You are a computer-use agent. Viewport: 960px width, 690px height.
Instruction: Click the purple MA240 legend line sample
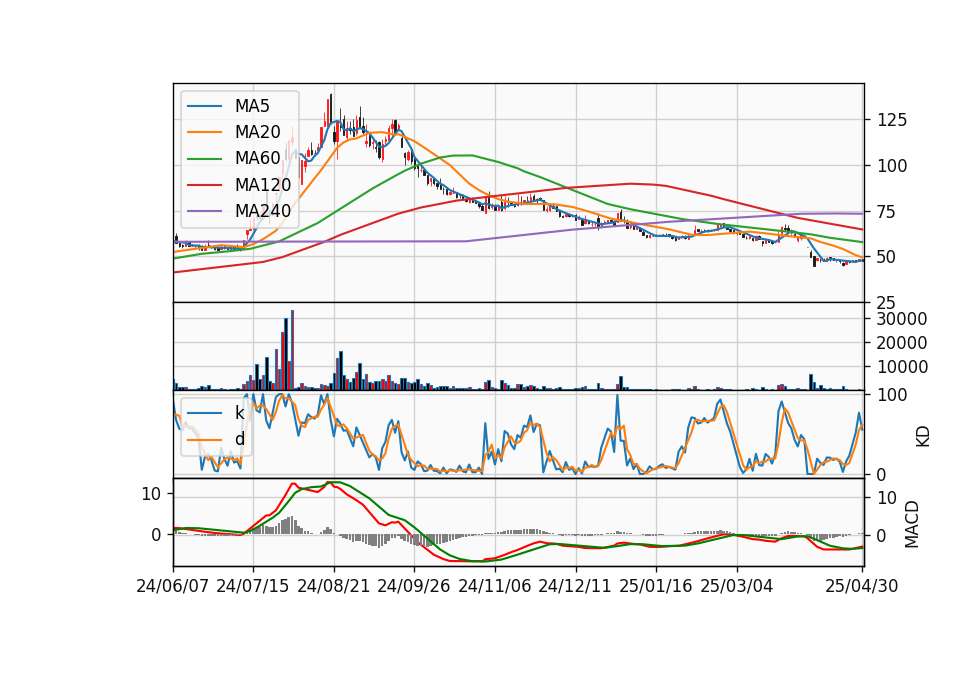[x=204, y=212]
